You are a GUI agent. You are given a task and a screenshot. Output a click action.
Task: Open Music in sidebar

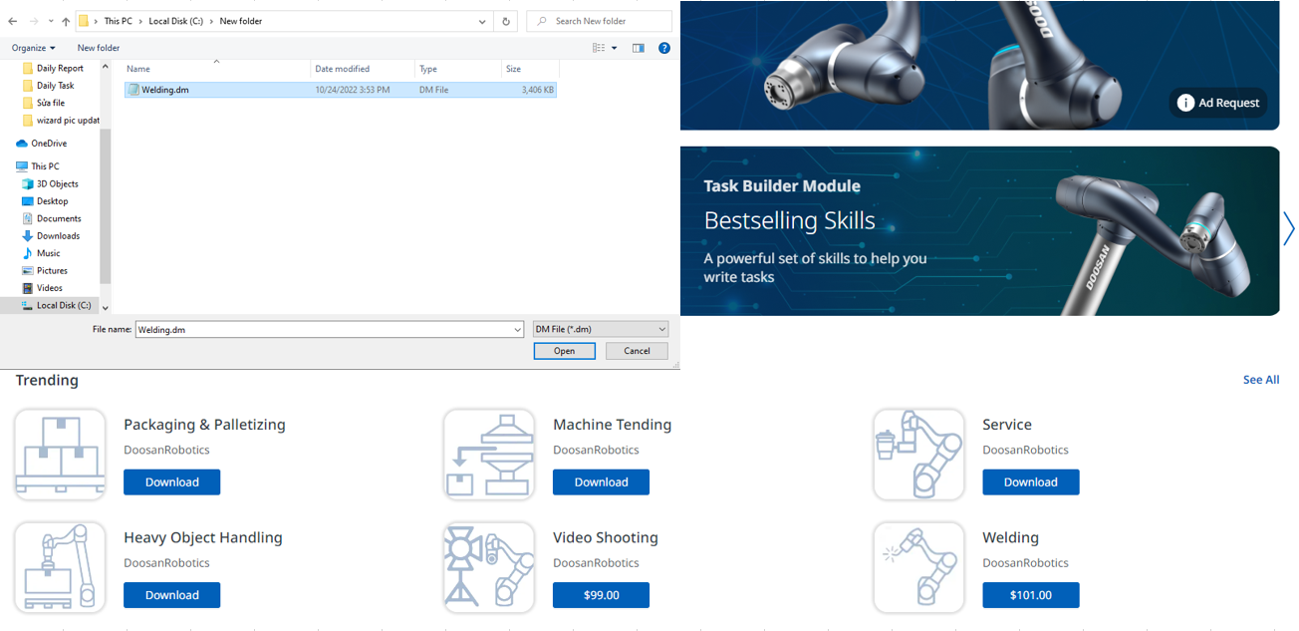(48, 253)
